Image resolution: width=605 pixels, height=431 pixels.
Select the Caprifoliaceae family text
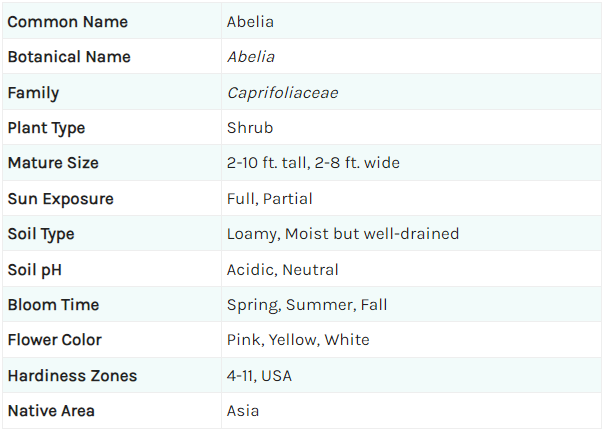click(x=282, y=93)
